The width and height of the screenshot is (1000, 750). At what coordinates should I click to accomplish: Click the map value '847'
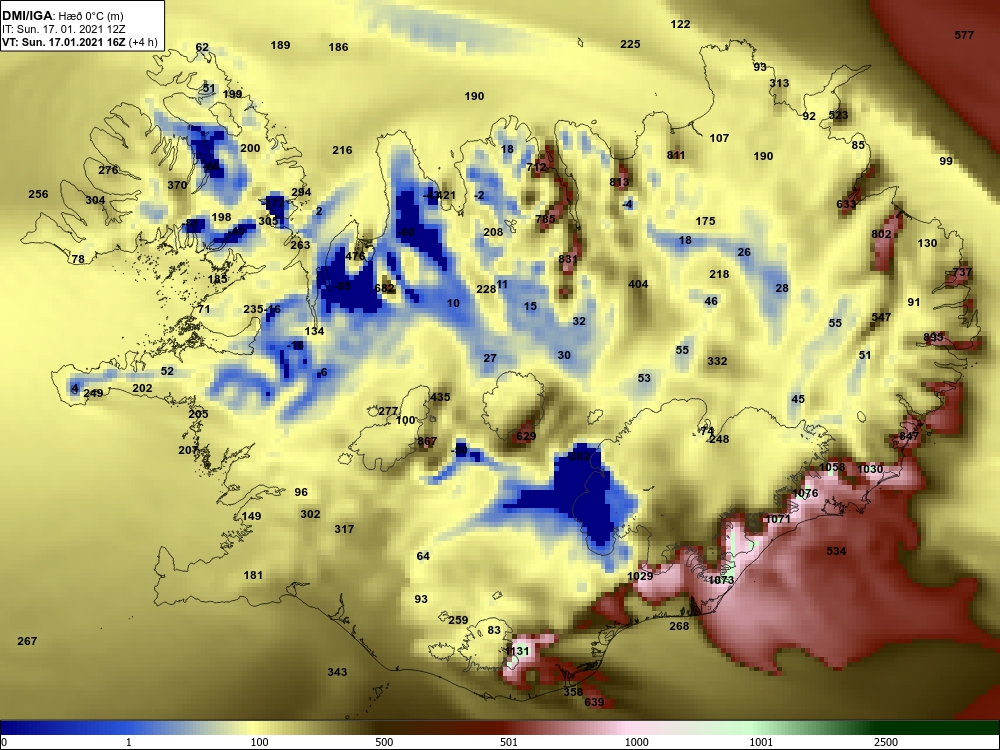909,437
